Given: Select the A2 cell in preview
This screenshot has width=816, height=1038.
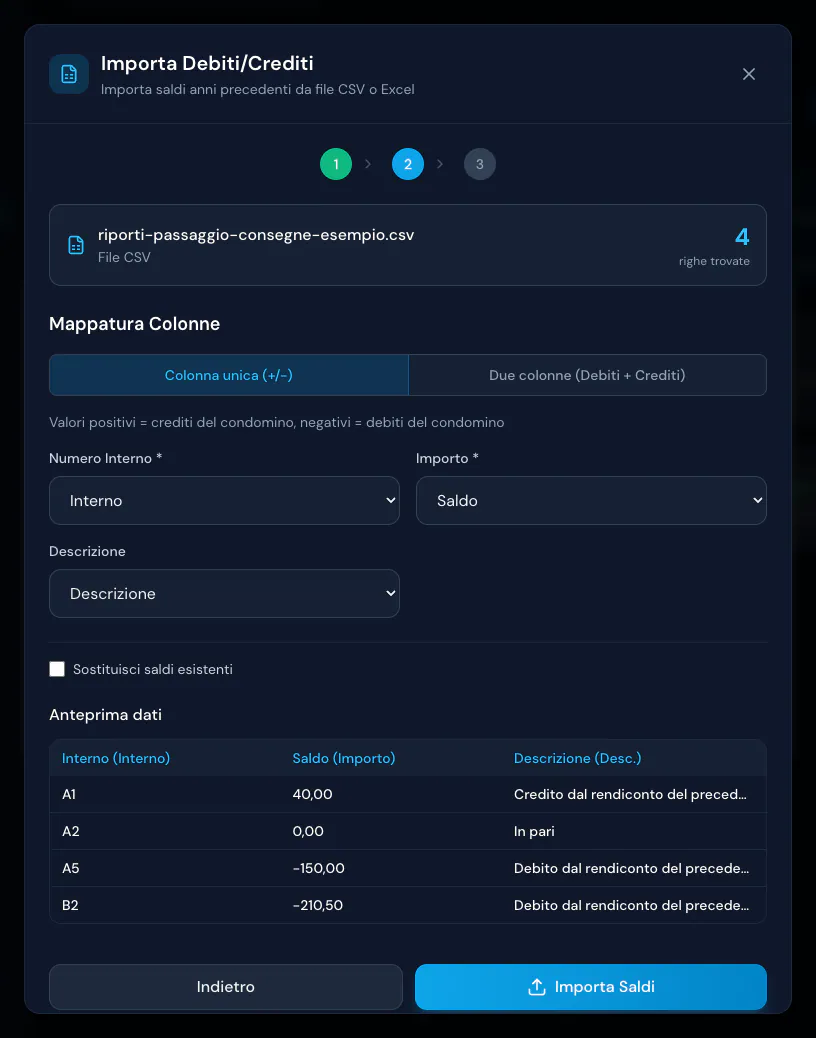Looking at the screenshot, I should [x=71, y=831].
